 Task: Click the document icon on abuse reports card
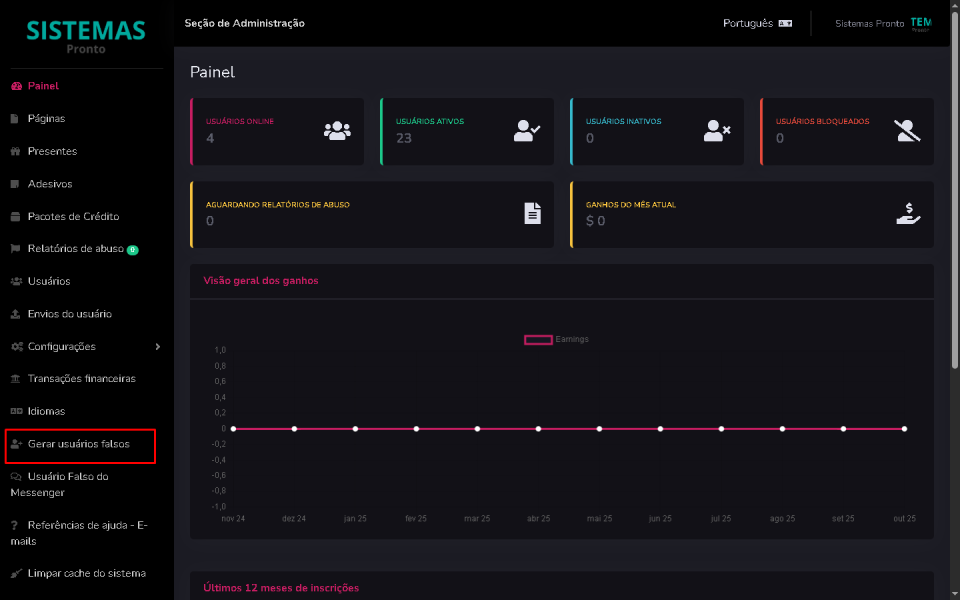pyautogui.click(x=531, y=213)
